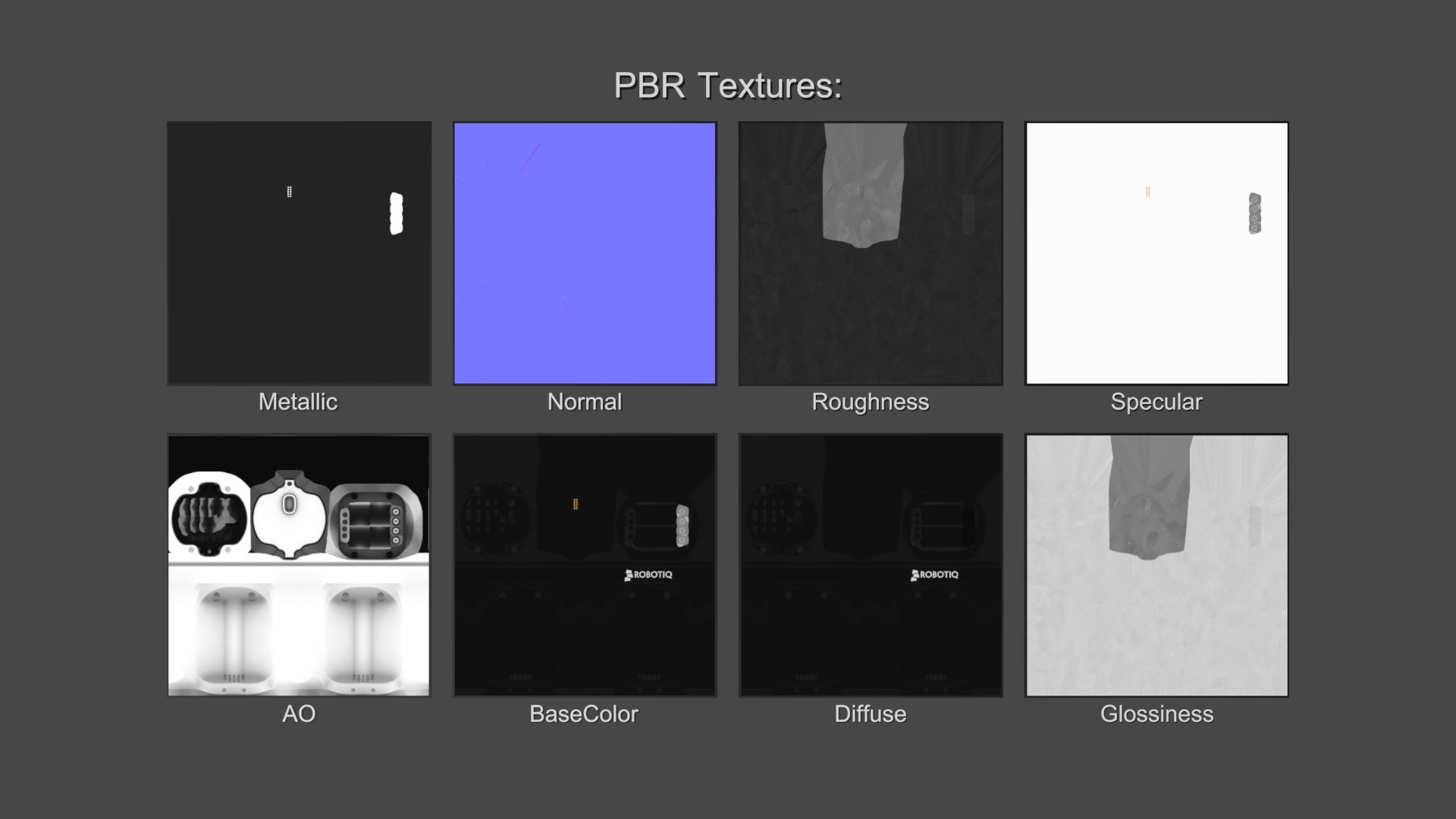Click the PBR Textures heading

click(727, 86)
